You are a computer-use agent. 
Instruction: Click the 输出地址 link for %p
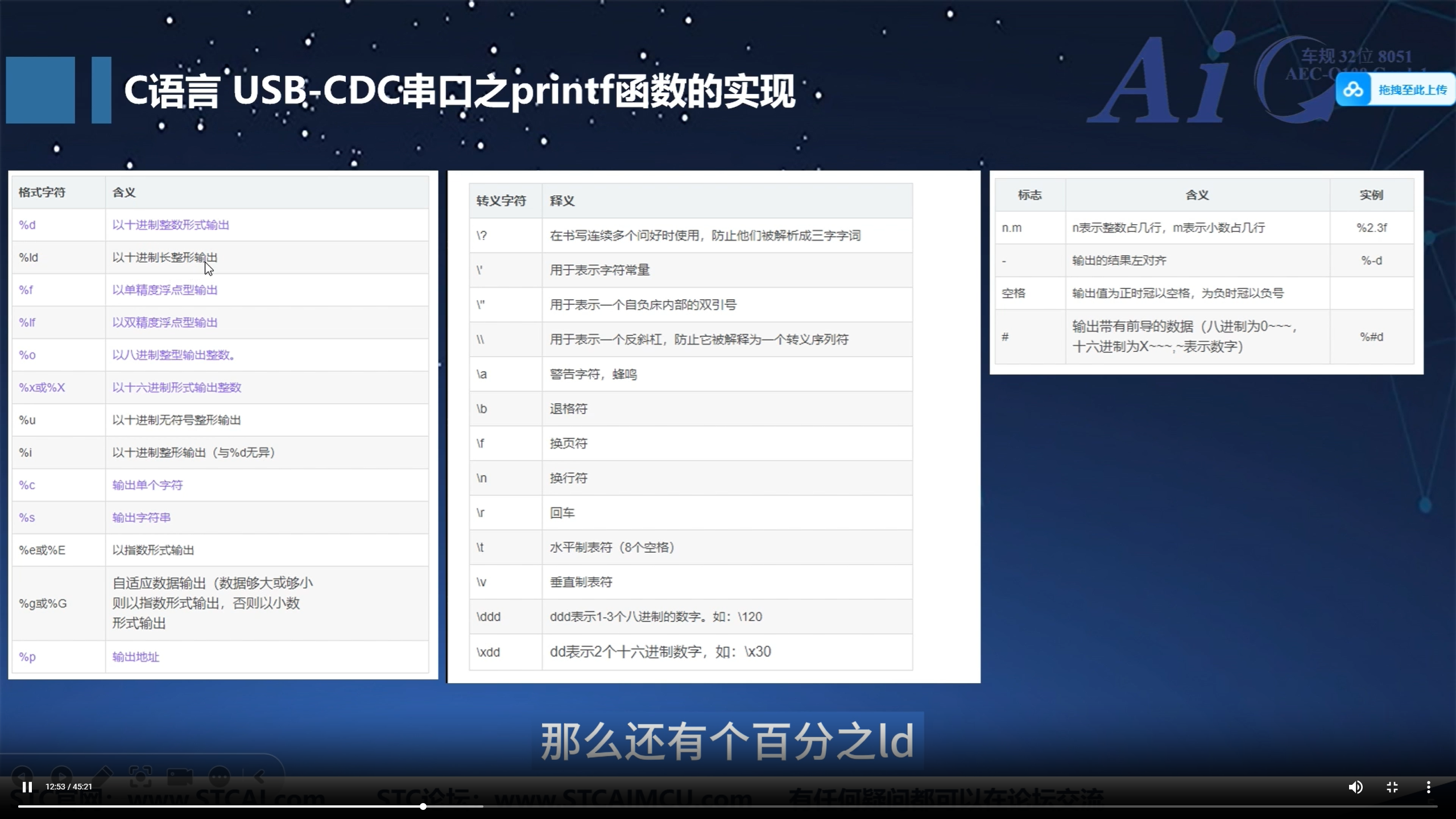[135, 657]
